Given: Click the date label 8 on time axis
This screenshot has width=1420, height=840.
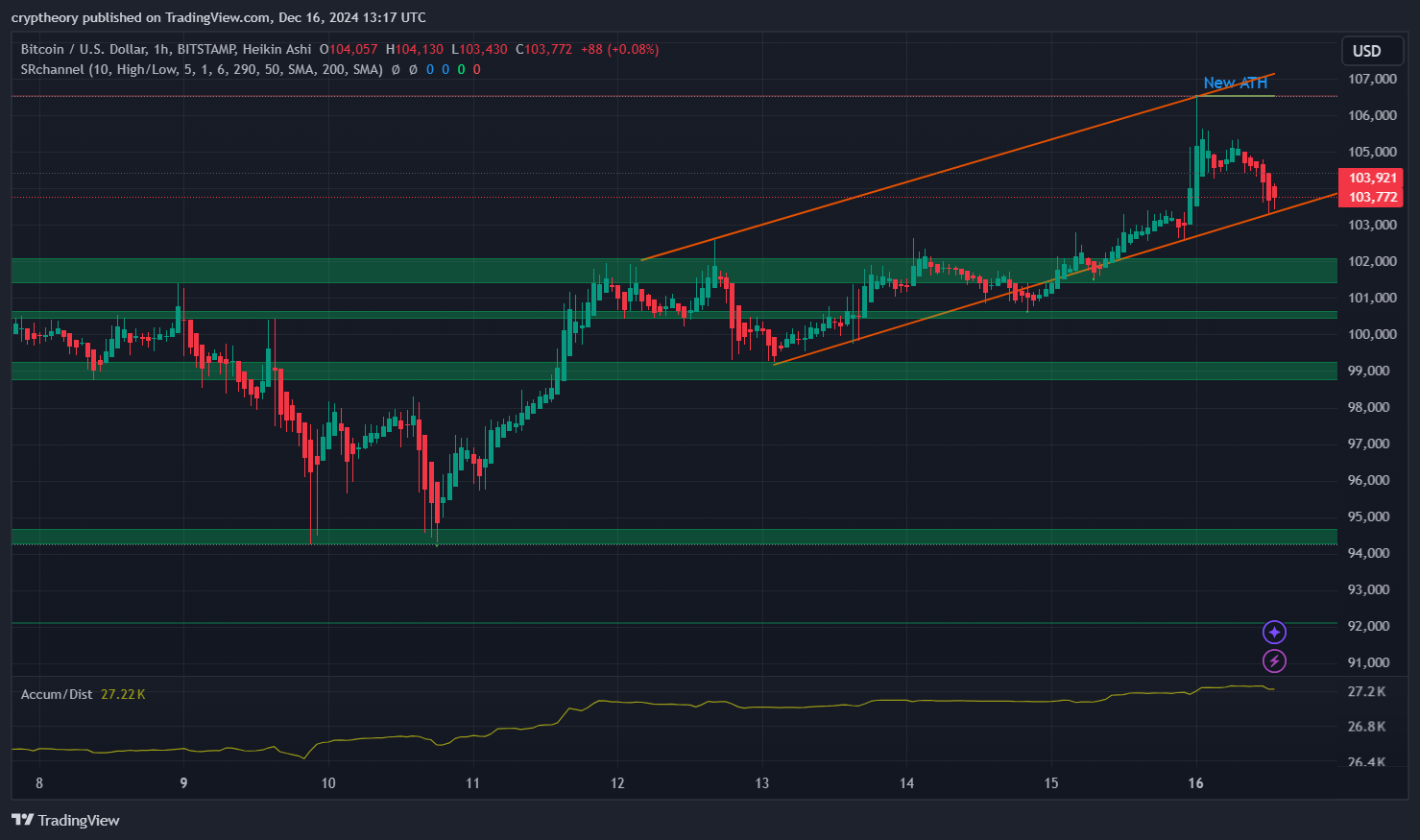Looking at the screenshot, I should pos(39,783).
